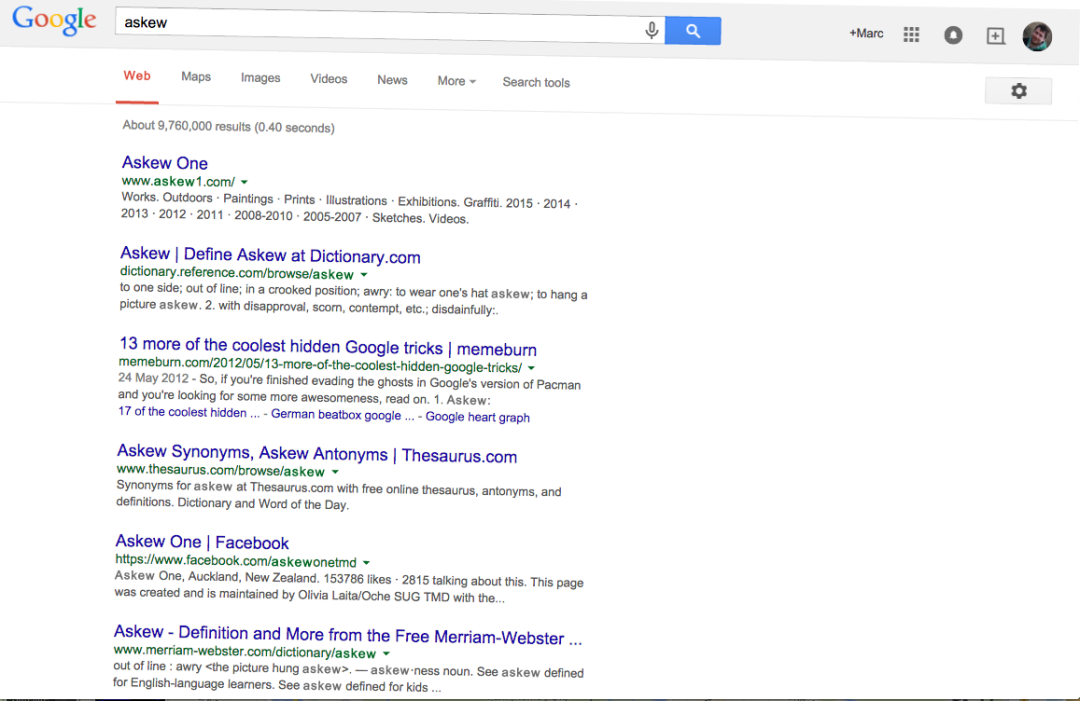Screen dimensions: 1080x701
Task: Open '17 of the coolest hidden' sitelink
Action: tap(189, 412)
